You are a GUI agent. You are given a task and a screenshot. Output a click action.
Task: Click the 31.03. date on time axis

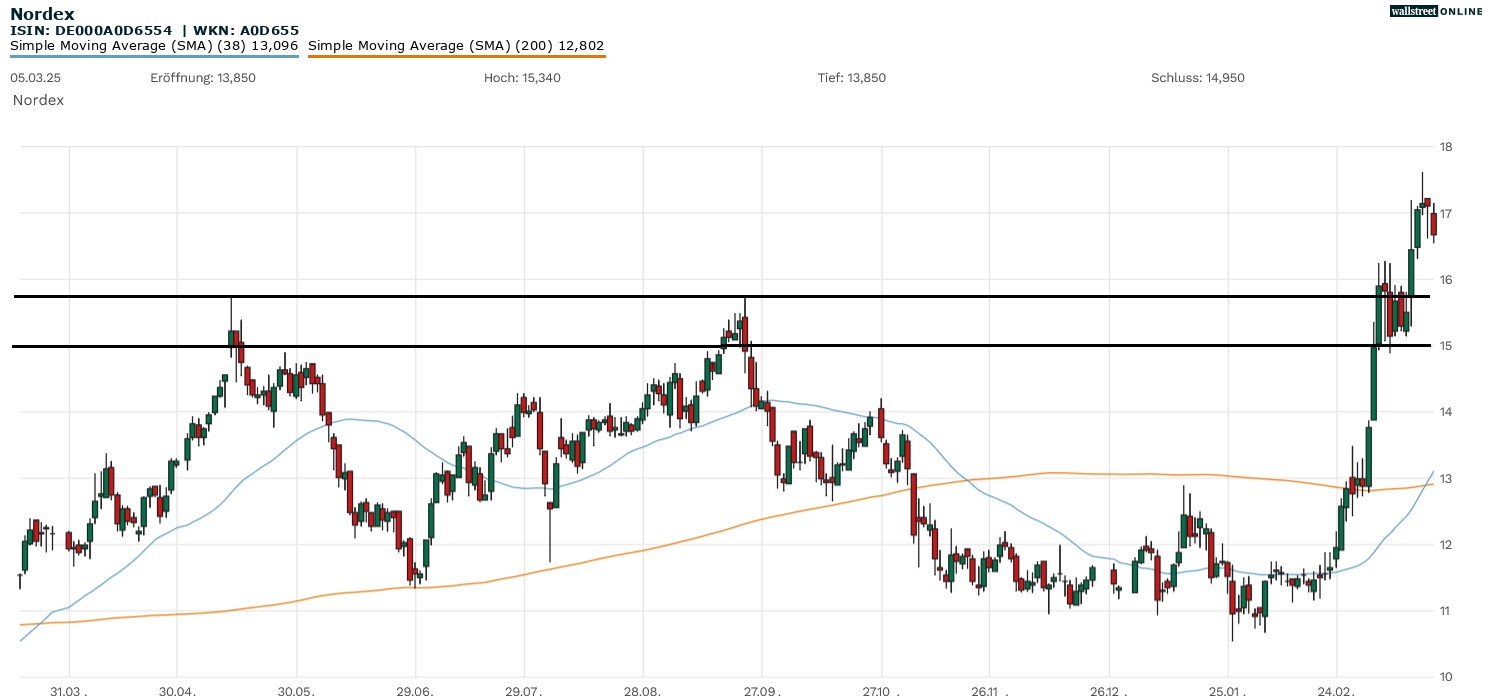(x=69, y=691)
